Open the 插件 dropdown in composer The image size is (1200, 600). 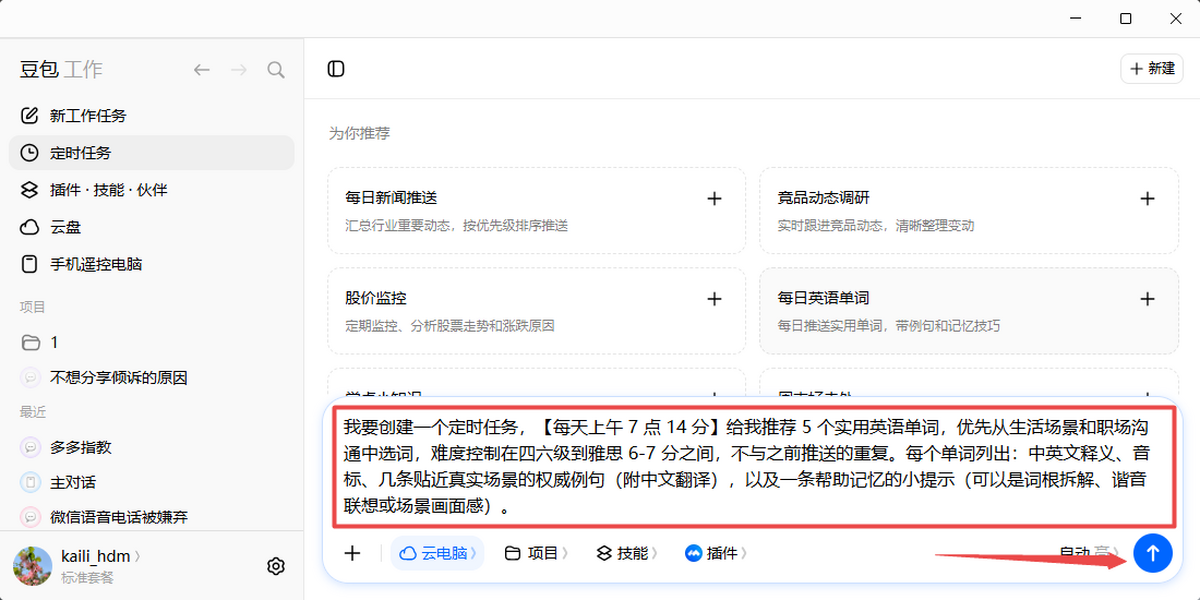click(x=715, y=553)
